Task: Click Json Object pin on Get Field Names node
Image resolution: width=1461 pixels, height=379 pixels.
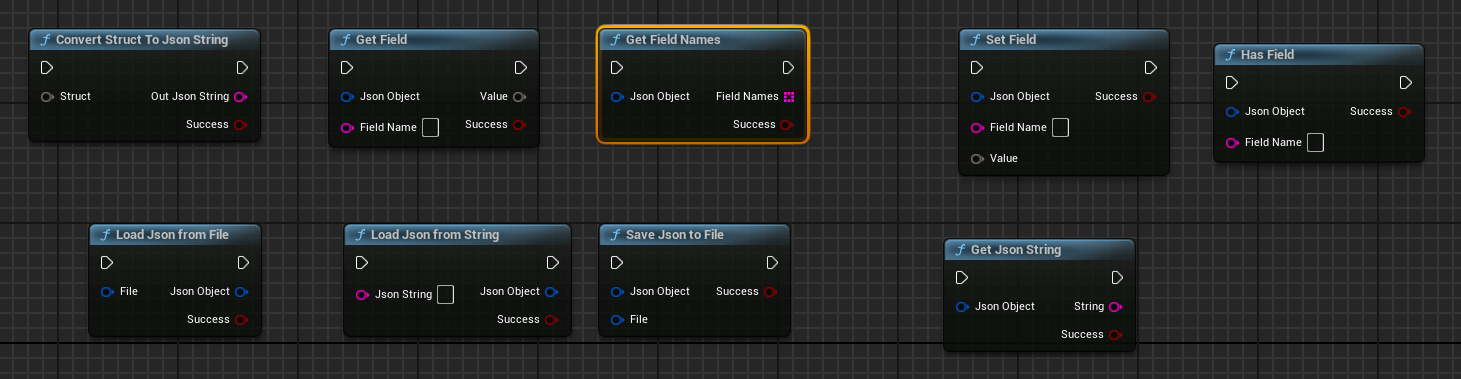Action: click(617, 97)
